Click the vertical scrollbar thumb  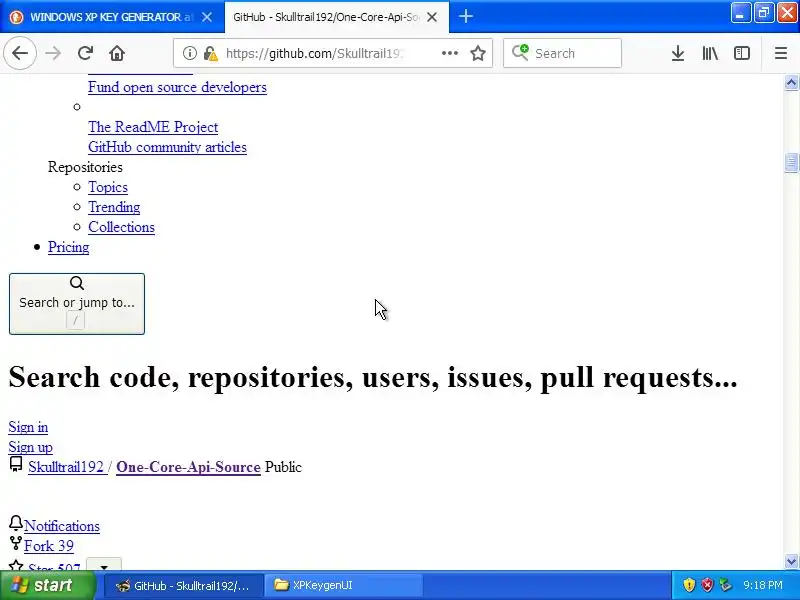click(x=791, y=163)
